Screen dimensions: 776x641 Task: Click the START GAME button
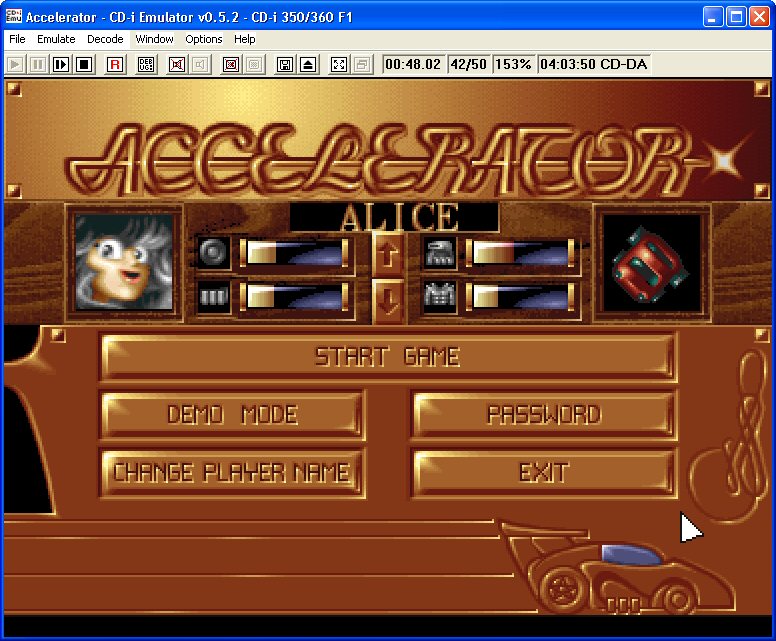(x=388, y=357)
